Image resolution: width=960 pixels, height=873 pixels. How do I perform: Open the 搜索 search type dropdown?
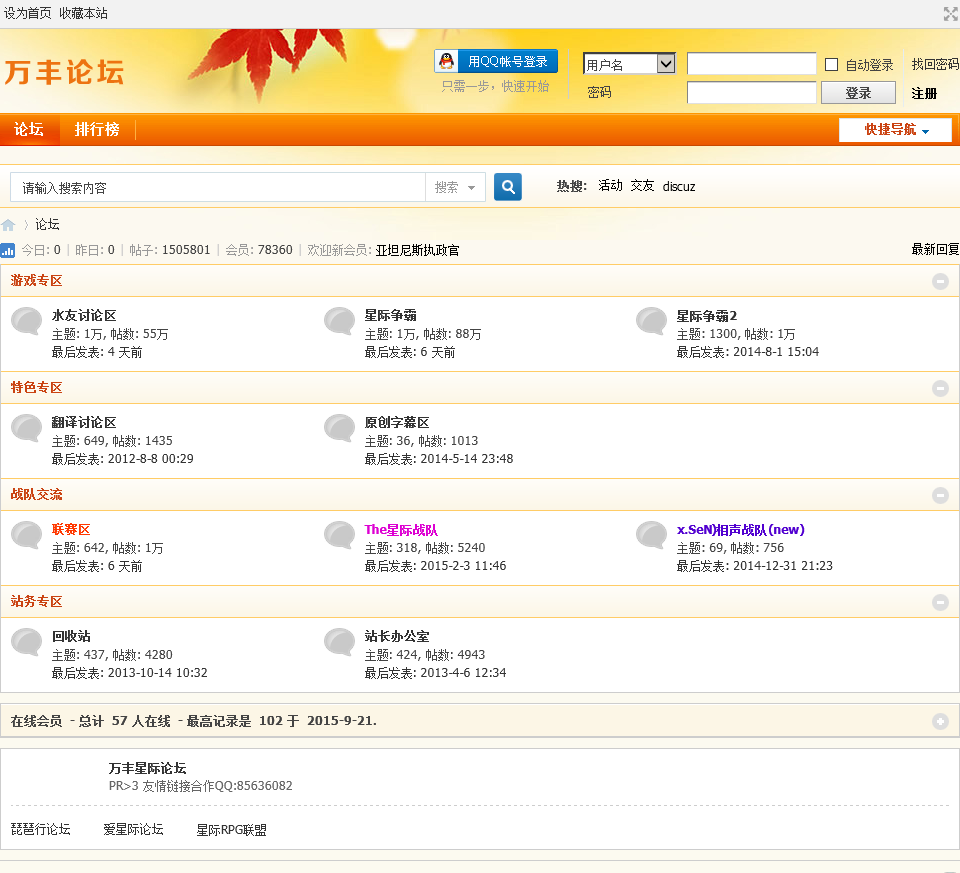point(456,187)
